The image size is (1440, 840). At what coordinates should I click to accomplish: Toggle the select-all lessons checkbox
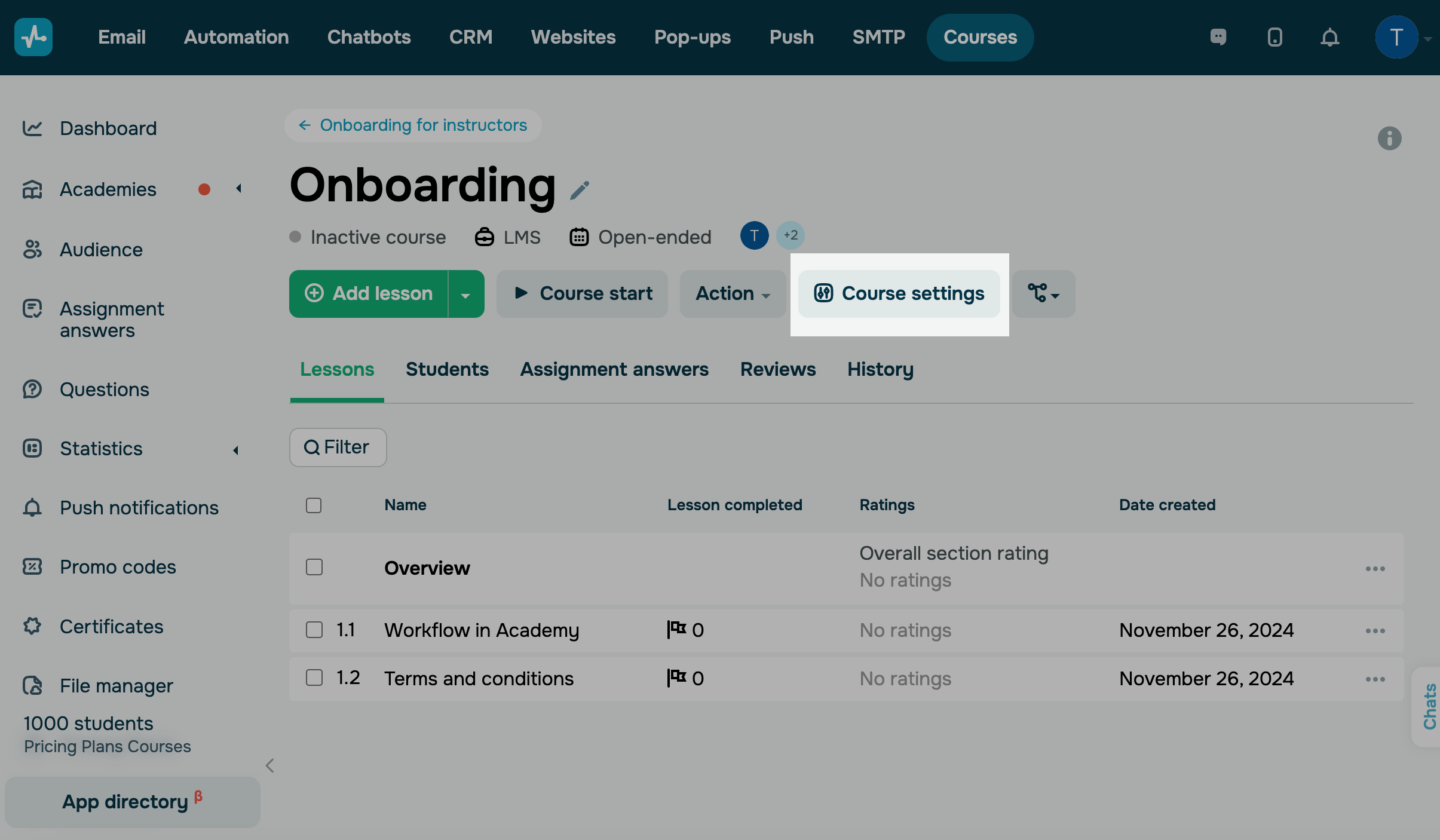coord(314,505)
